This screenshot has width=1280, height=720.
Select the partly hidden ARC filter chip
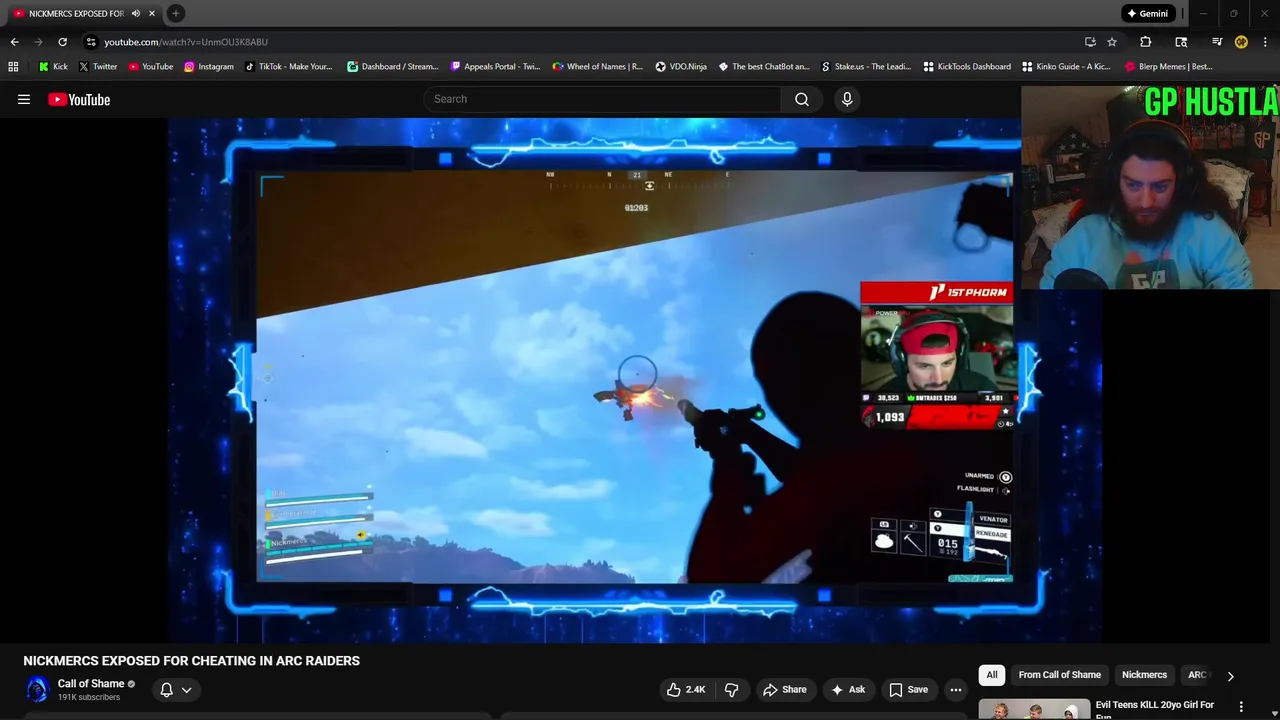tap(1196, 675)
